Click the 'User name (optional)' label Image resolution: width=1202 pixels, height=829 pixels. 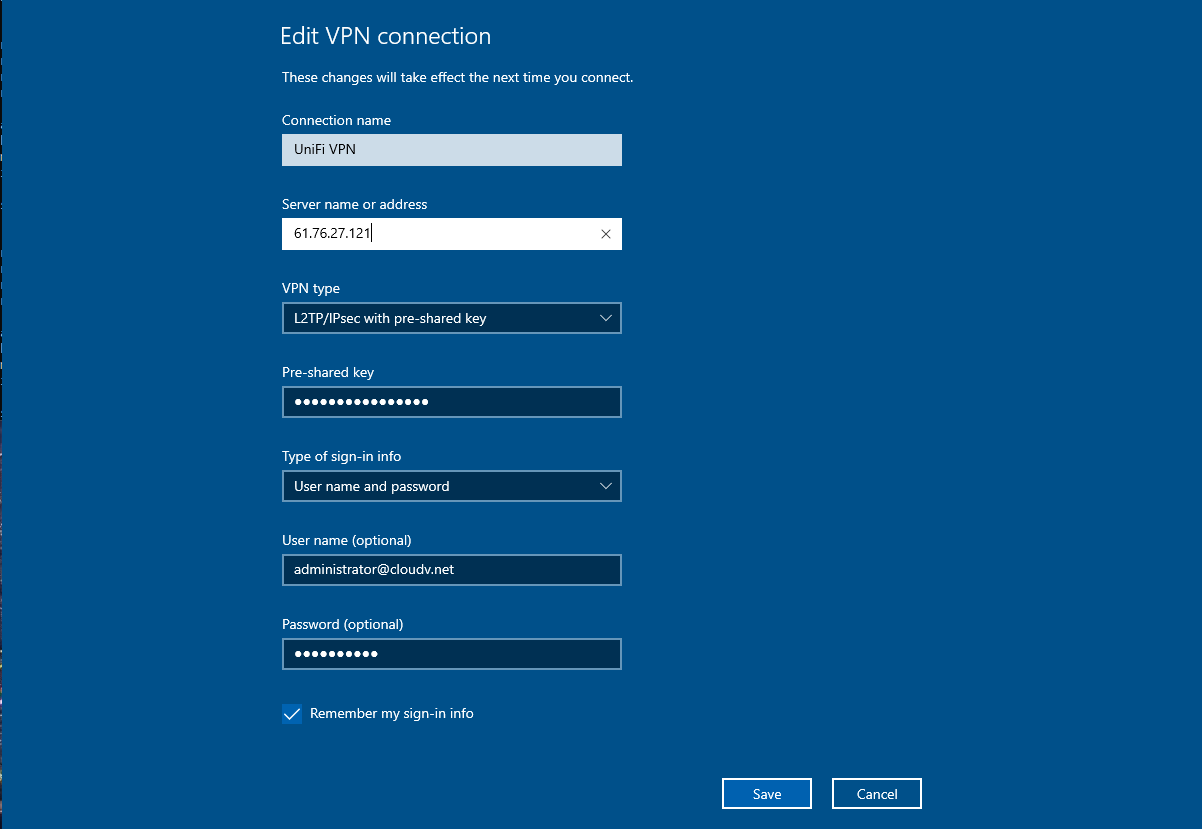[x=347, y=540]
